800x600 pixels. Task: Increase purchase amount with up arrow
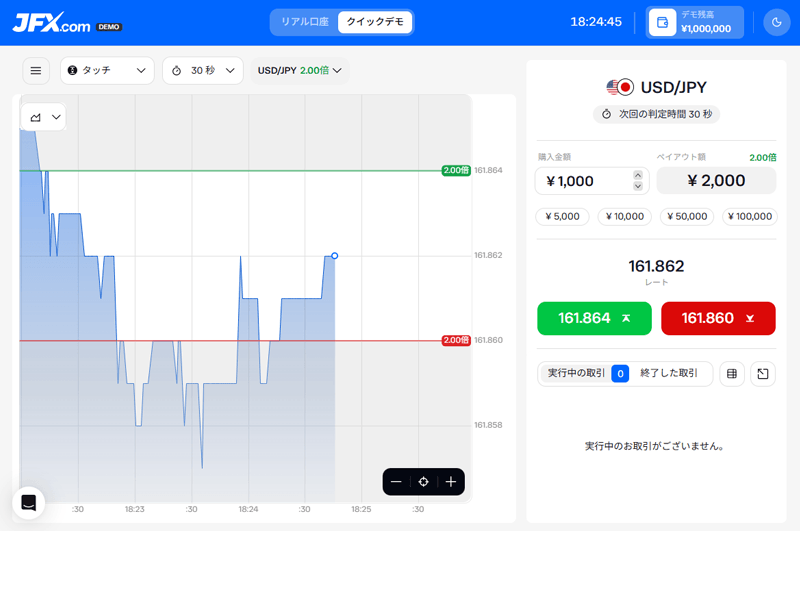638,175
